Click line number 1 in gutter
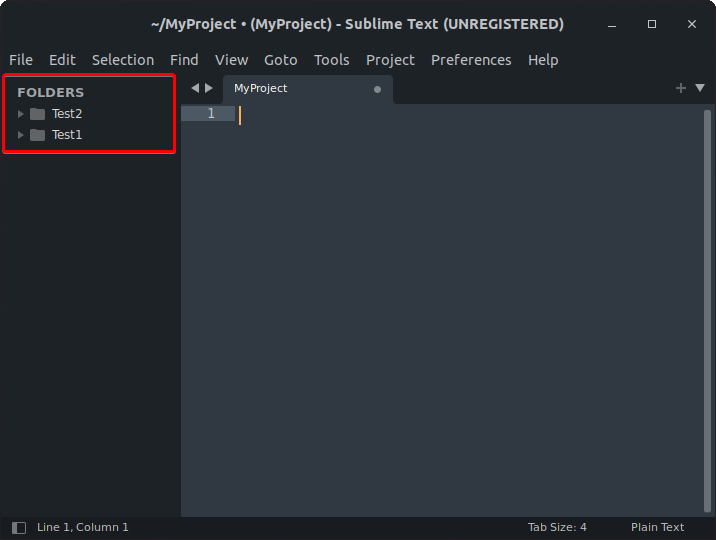This screenshot has width=716, height=540. pos(211,113)
